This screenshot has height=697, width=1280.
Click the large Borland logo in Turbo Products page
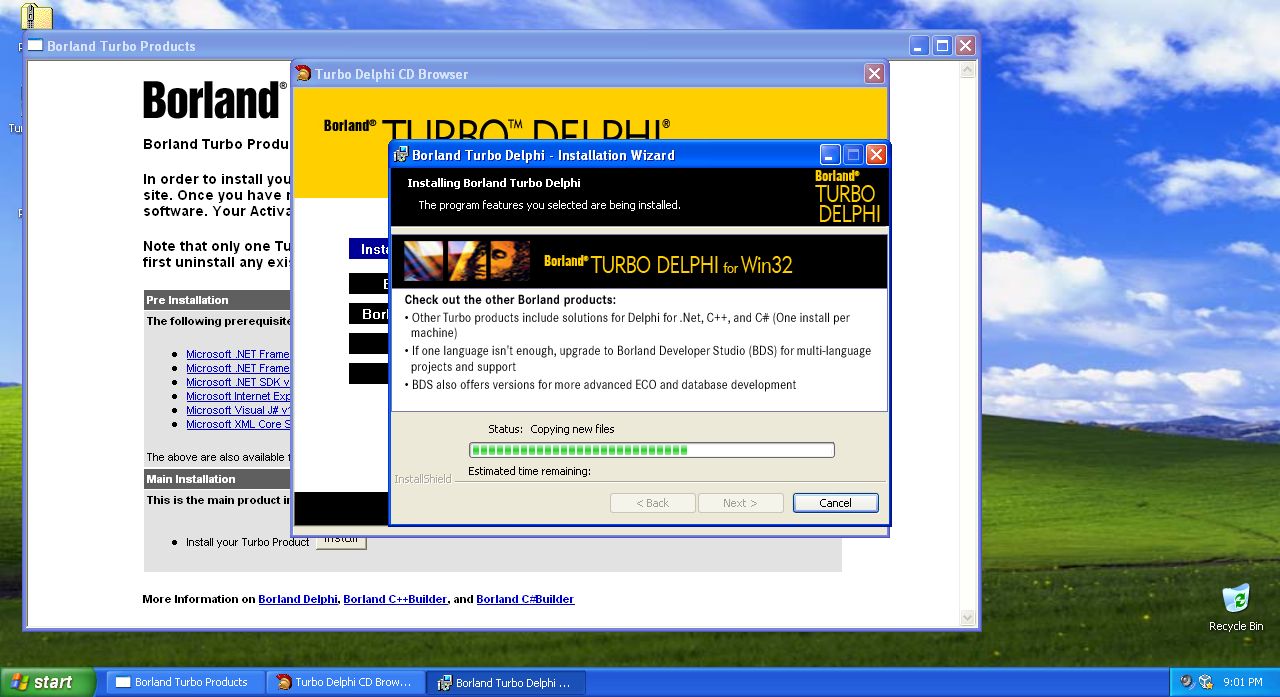pyautogui.click(x=213, y=100)
